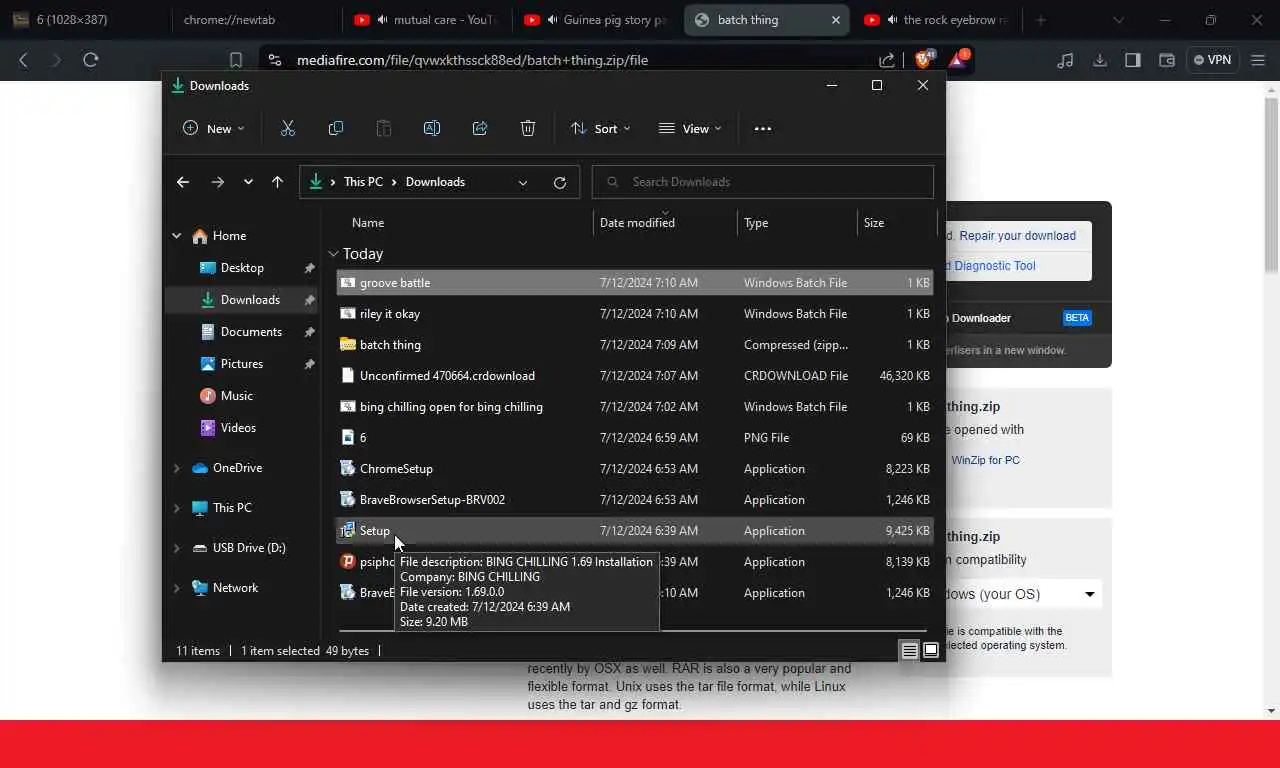This screenshot has width=1280, height=768.
Task: Click the WinZip for PC link
Action: (x=985, y=460)
